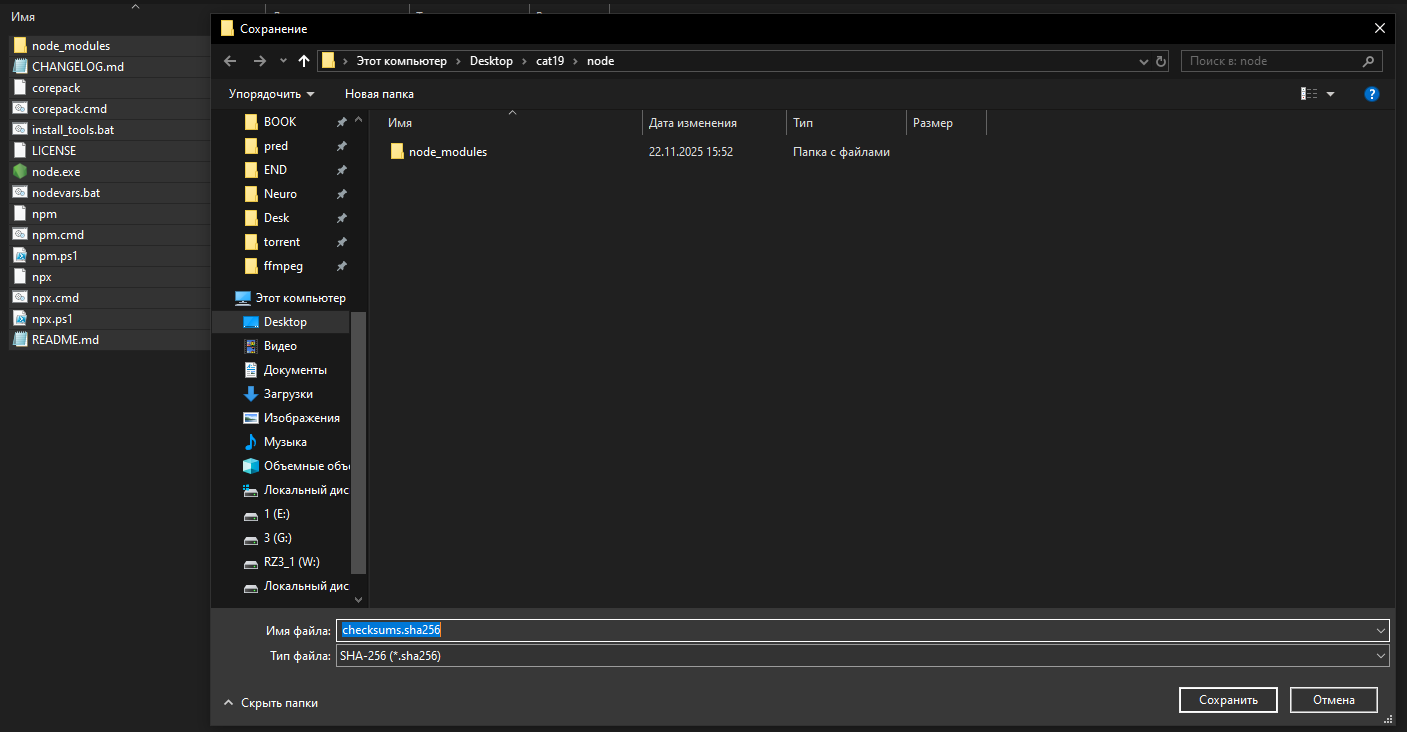This screenshot has height=732, width=1407.
Task: Go forward using the forward arrow
Action: (x=259, y=61)
